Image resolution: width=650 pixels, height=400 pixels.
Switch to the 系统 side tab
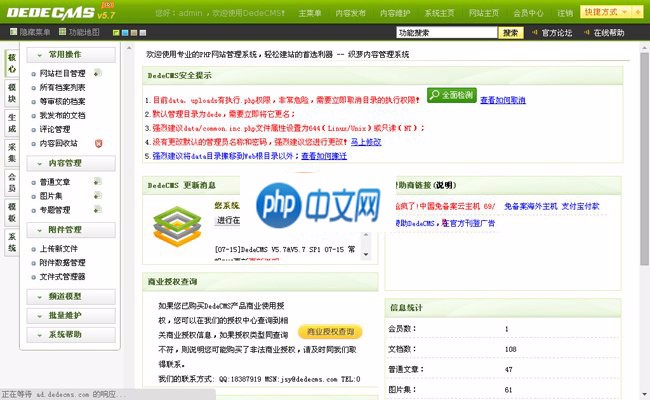12,242
